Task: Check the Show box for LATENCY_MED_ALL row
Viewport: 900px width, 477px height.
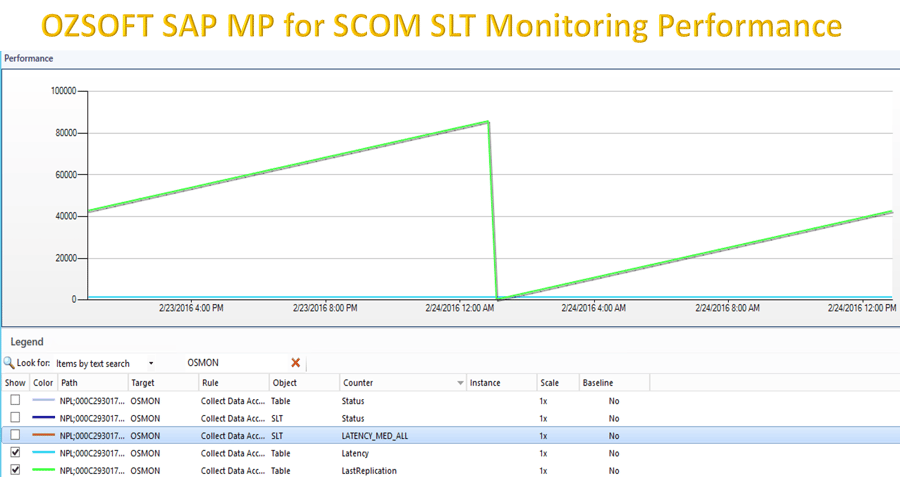Action: 15,435
